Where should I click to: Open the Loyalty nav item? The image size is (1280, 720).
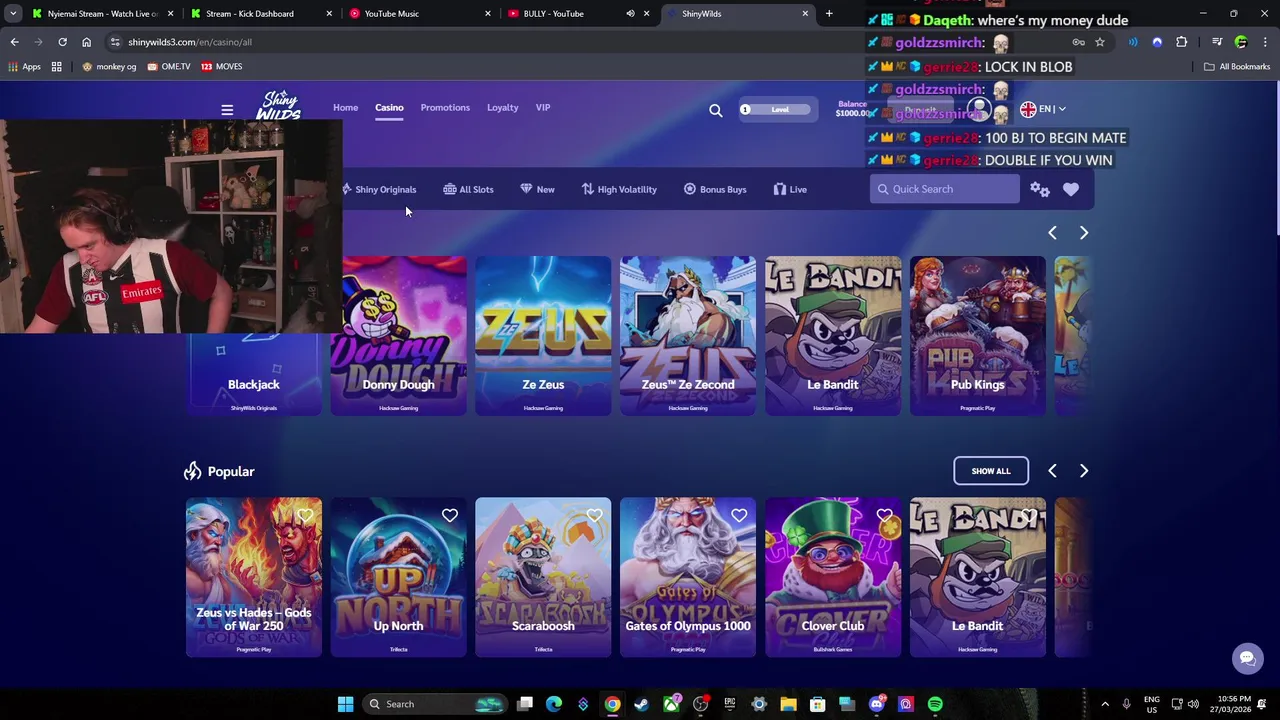coord(502,107)
